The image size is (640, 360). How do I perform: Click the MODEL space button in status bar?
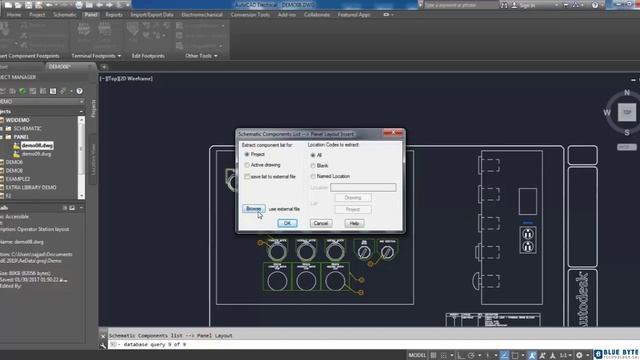pyautogui.click(x=417, y=355)
